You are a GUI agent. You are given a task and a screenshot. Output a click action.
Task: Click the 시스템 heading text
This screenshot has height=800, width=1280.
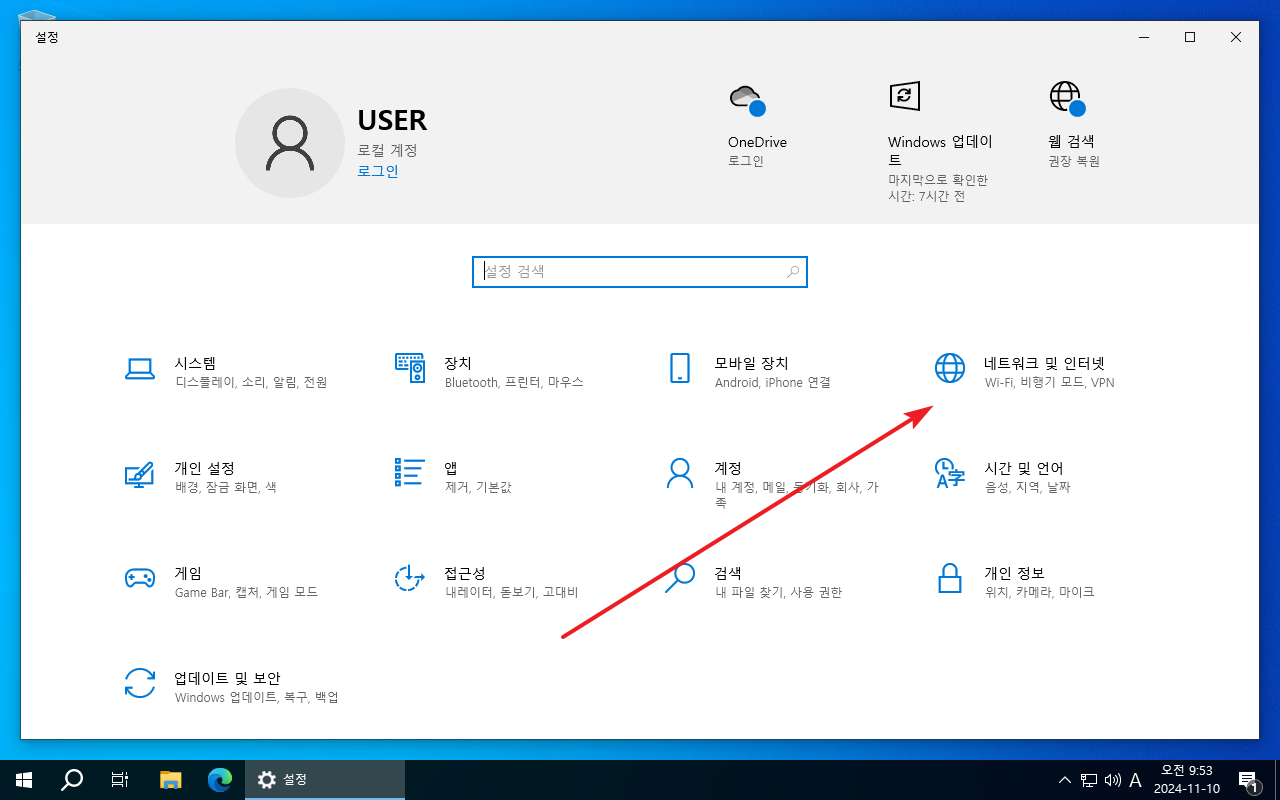click(x=195, y=363)
